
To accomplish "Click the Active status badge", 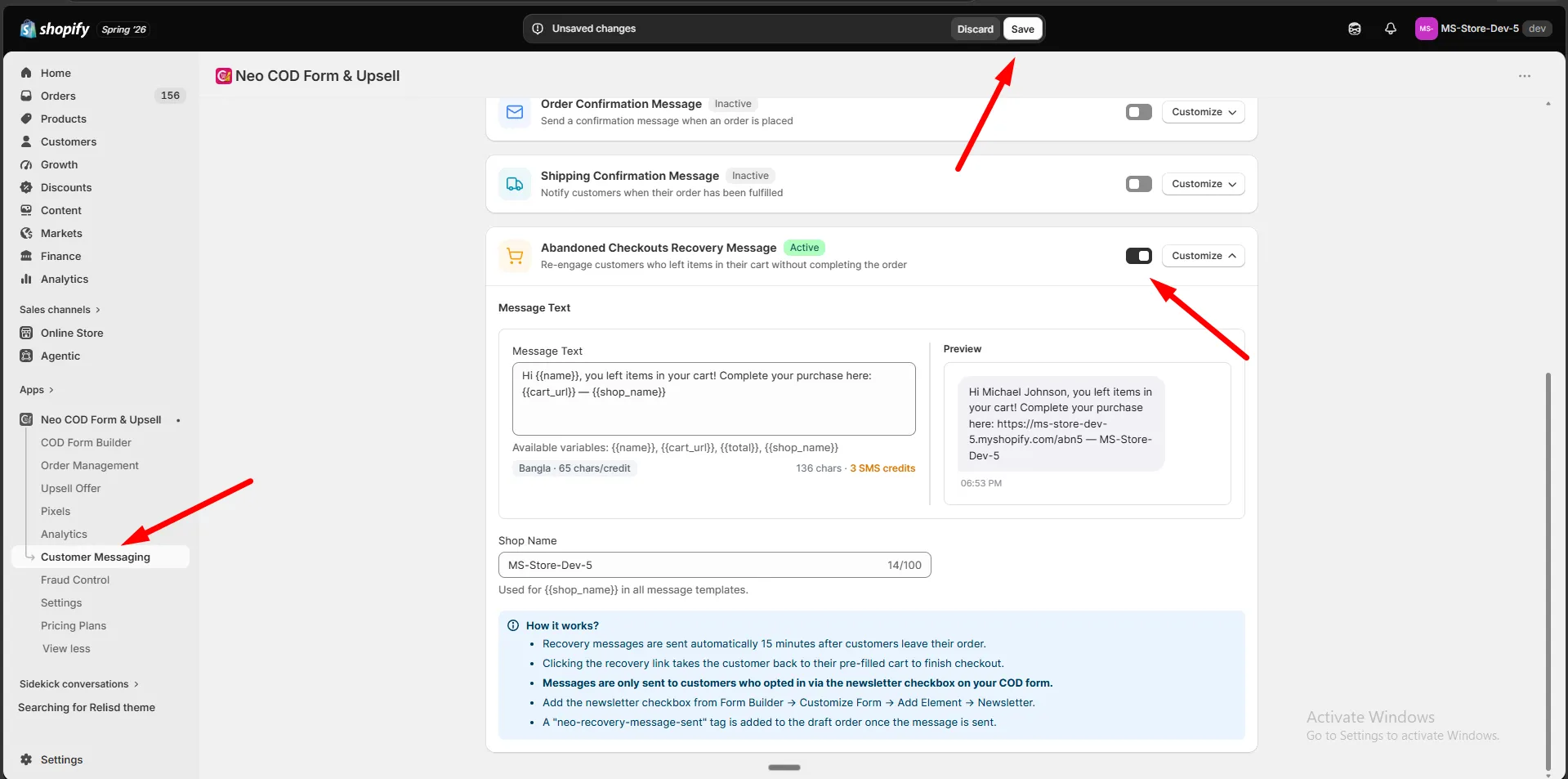I will [804, 248].
